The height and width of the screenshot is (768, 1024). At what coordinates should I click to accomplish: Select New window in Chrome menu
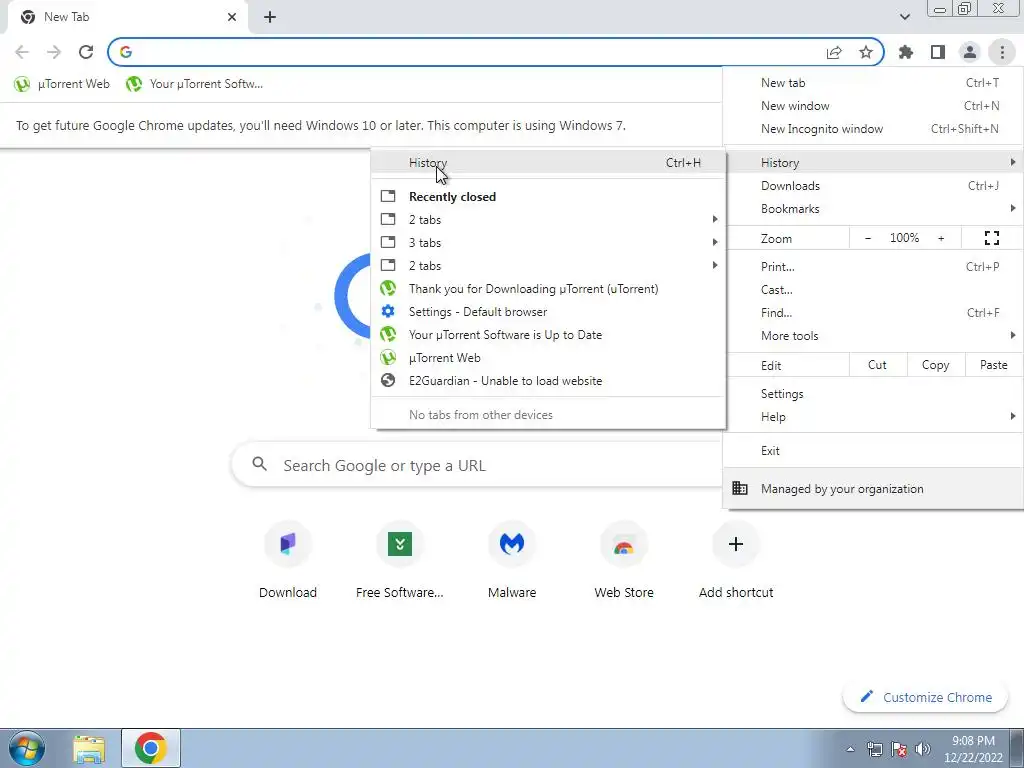[x=873, y=106]
